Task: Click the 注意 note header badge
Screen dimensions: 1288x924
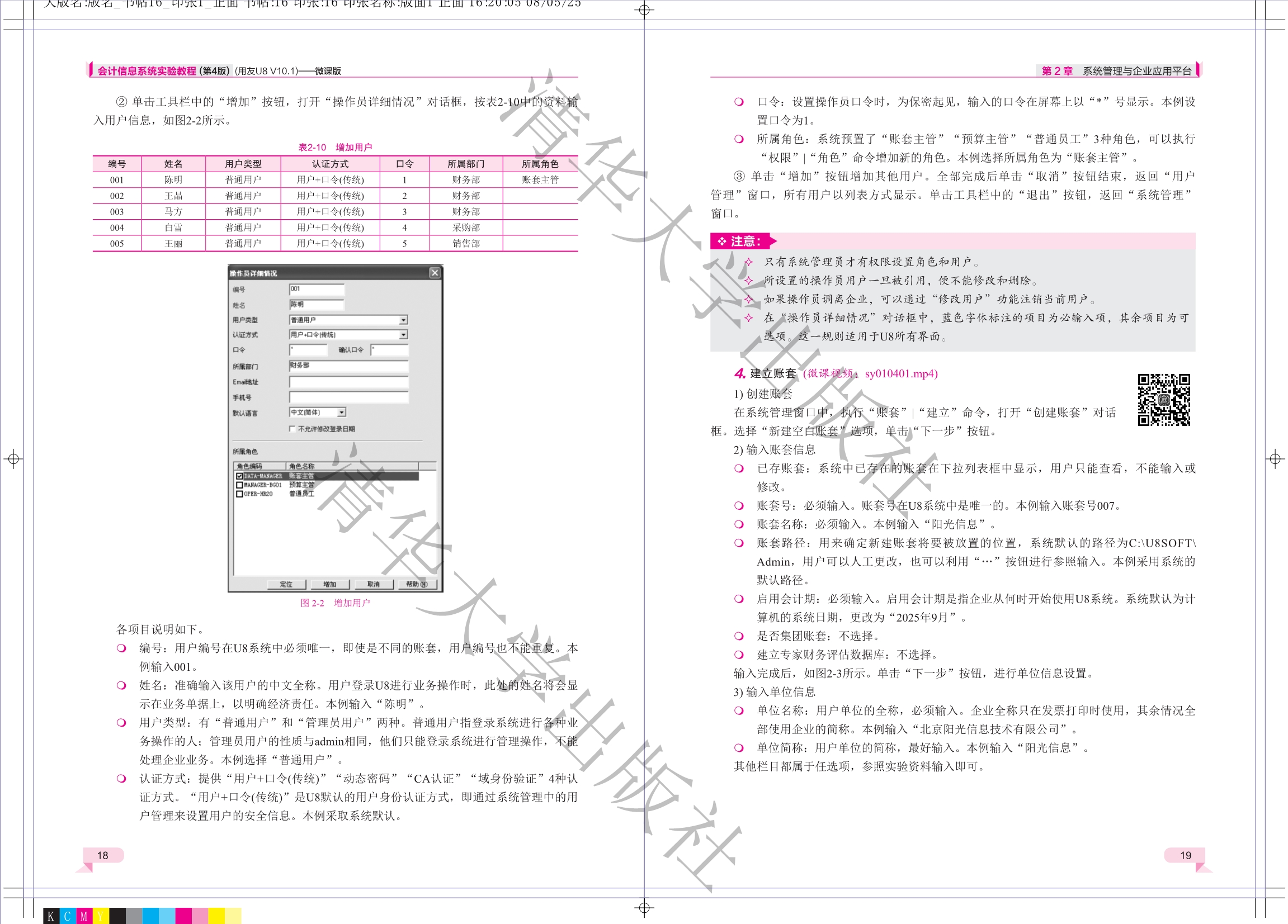Action: coord(742,241)
